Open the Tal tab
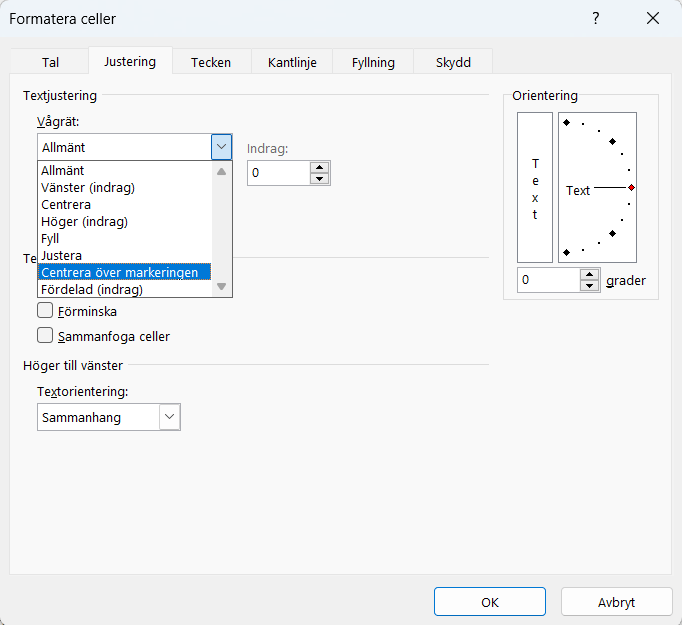Viewport: 682px width, 625px height. click(50, 62)
